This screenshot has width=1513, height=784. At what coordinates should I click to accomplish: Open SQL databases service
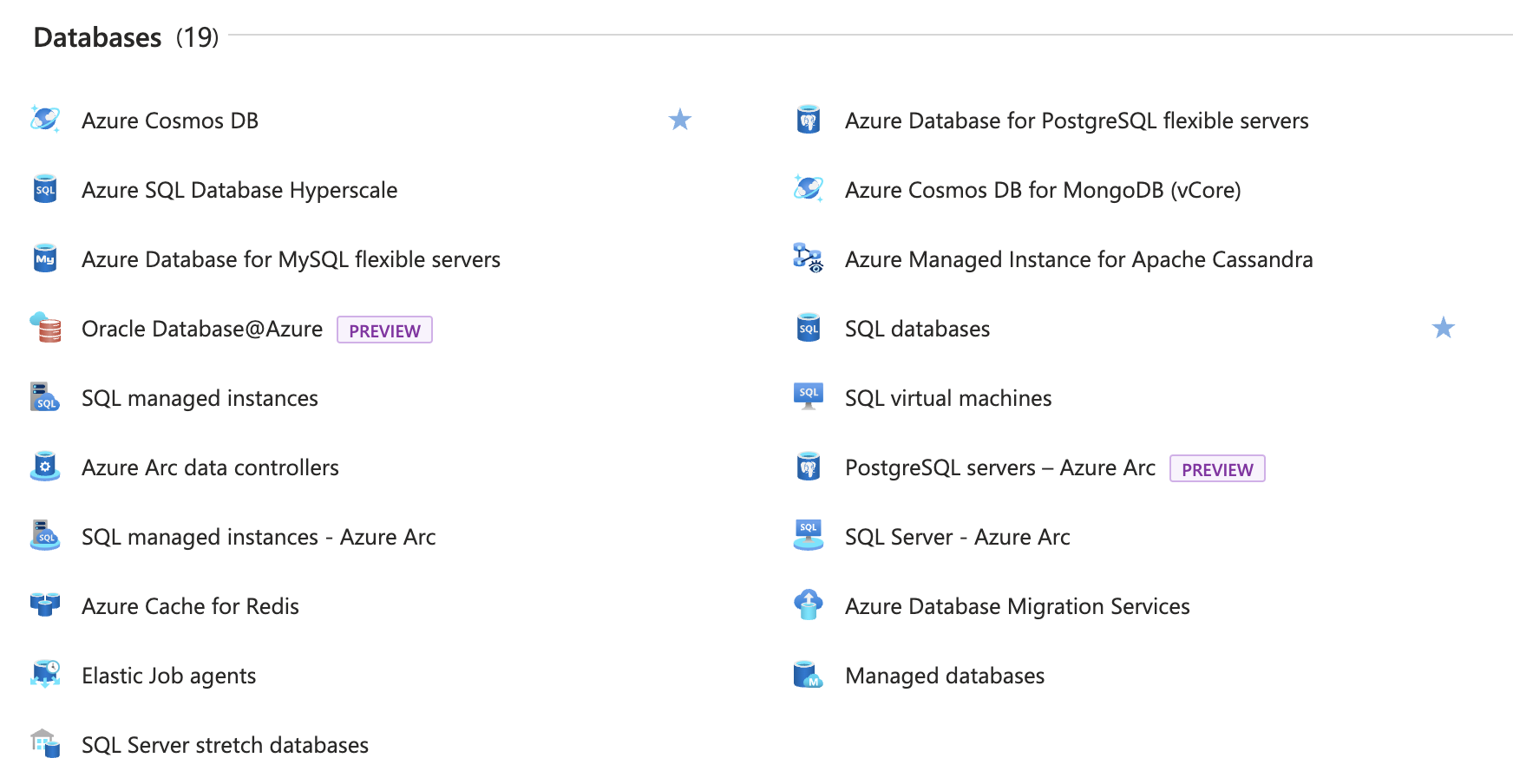pyautogui.click(x=917, y=329)
